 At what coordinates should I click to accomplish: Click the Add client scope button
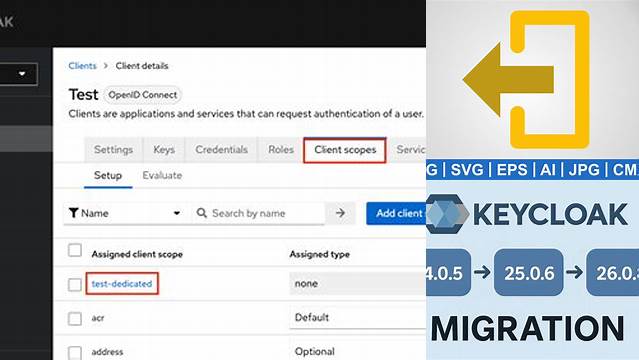pos(396,213)
